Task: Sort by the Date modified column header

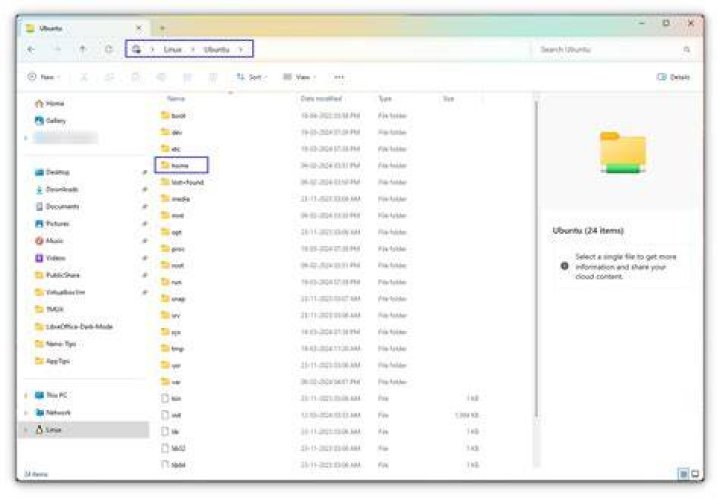Action: click(321, 99)
